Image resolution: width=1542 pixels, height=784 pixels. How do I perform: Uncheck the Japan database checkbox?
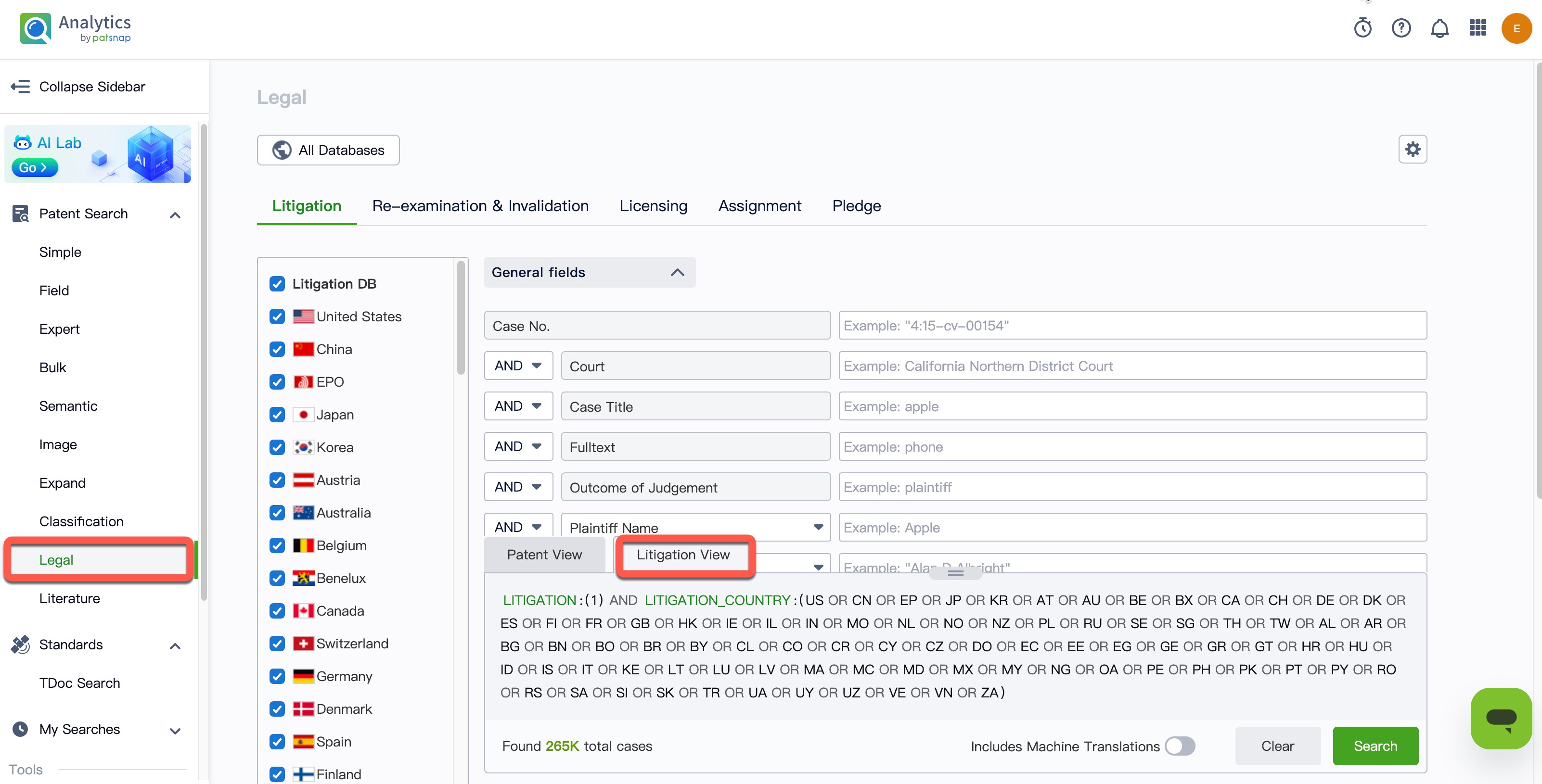[x=277, y=415]
